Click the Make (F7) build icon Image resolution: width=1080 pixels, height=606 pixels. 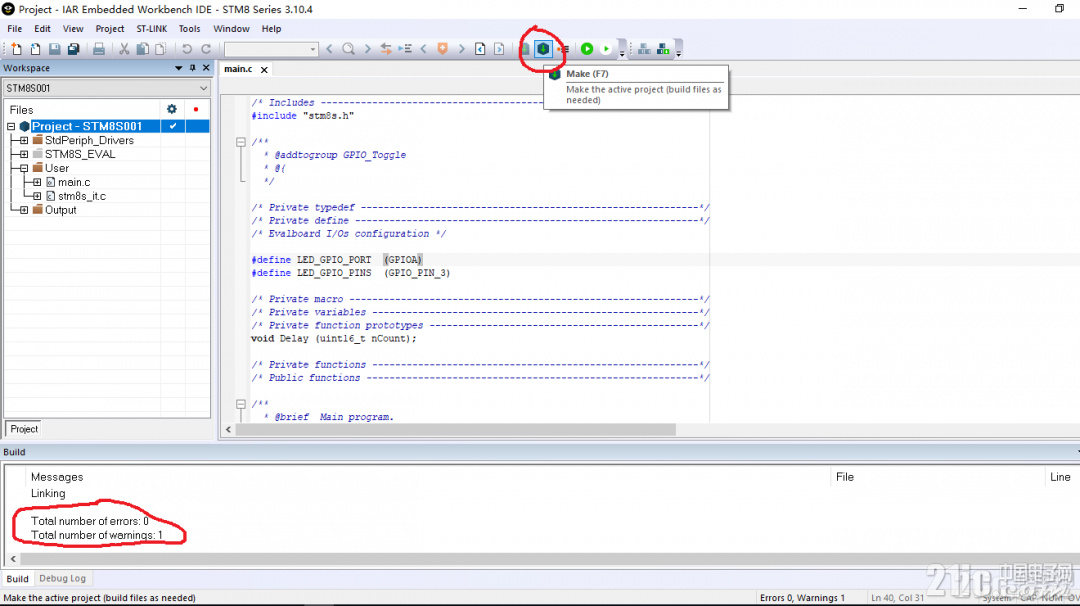[x=543, y=49]
